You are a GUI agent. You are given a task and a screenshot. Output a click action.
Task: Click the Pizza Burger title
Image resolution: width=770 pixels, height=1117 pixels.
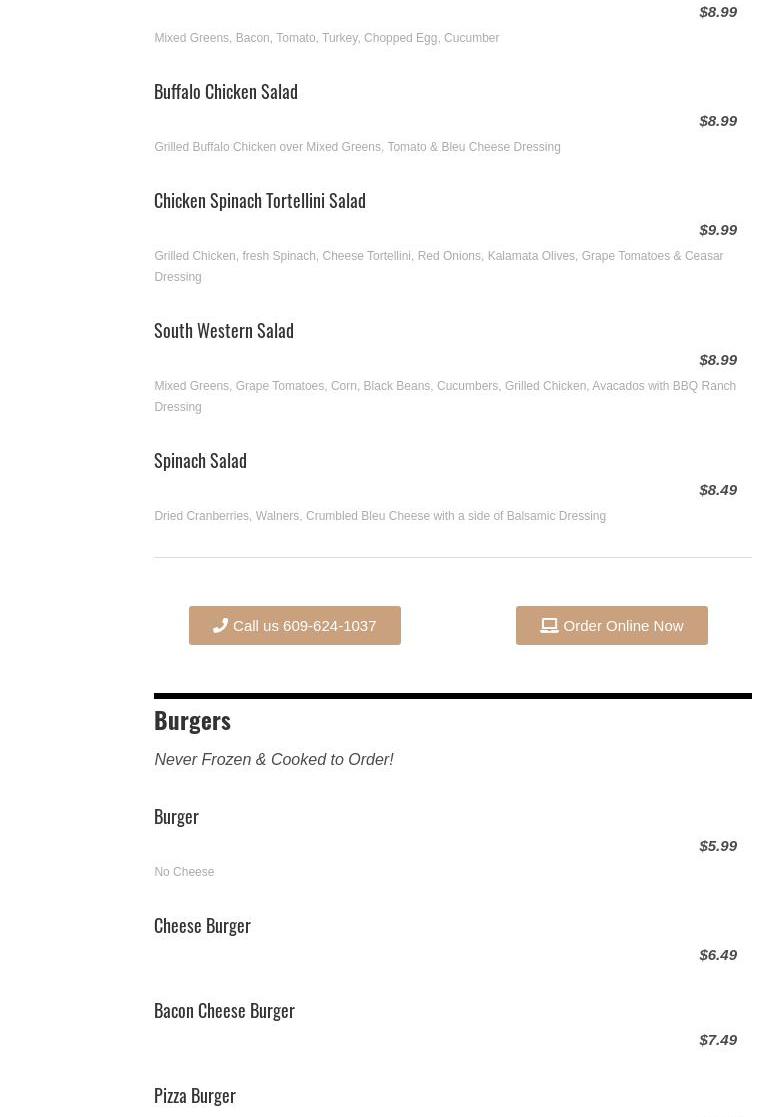195,1095
